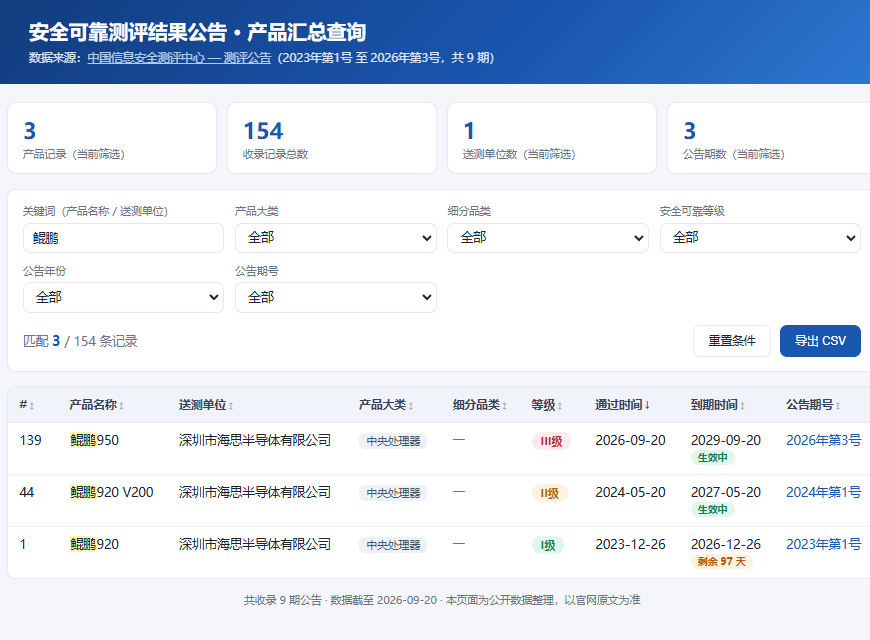Click the 中央处理器 tag in 鲲鹏920 V200 row

point(393,493)
